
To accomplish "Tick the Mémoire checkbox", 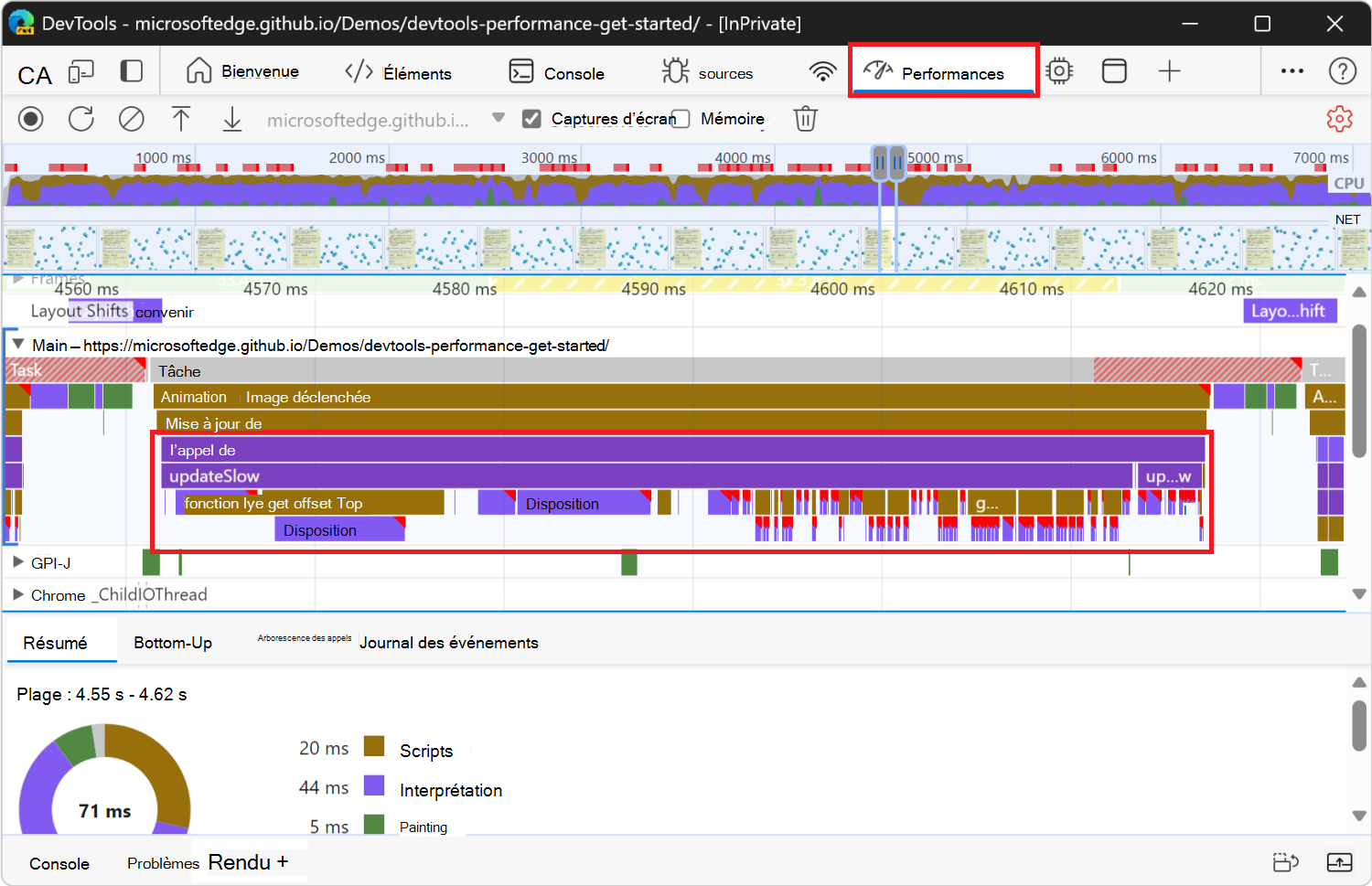I will pyautogui.click(x=681, y=119).
